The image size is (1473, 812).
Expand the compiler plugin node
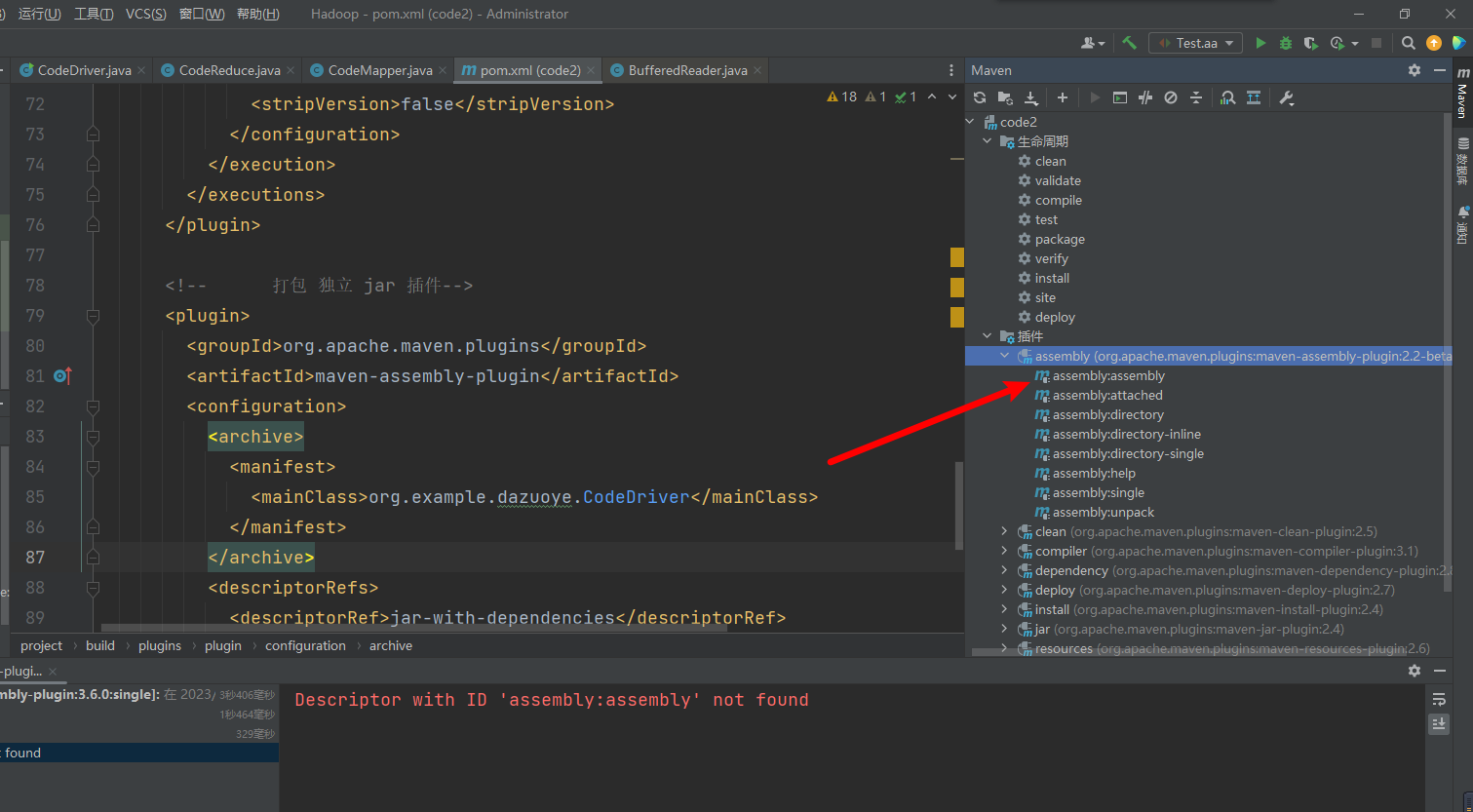(1005, 551)
